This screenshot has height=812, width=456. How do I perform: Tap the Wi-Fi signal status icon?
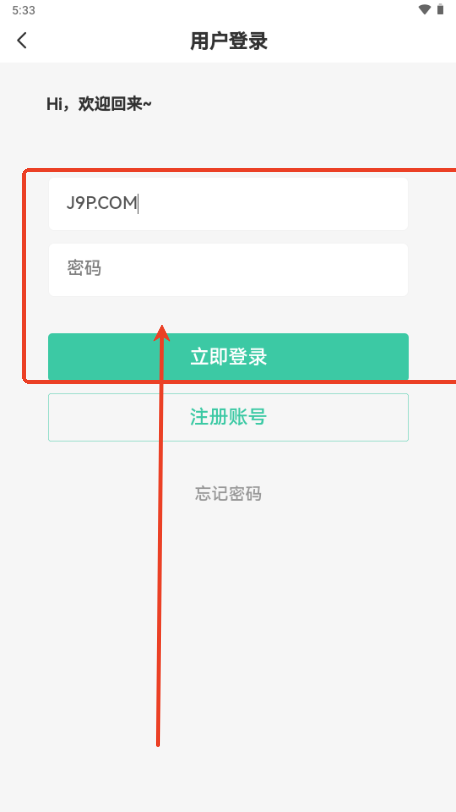(424, 9)
